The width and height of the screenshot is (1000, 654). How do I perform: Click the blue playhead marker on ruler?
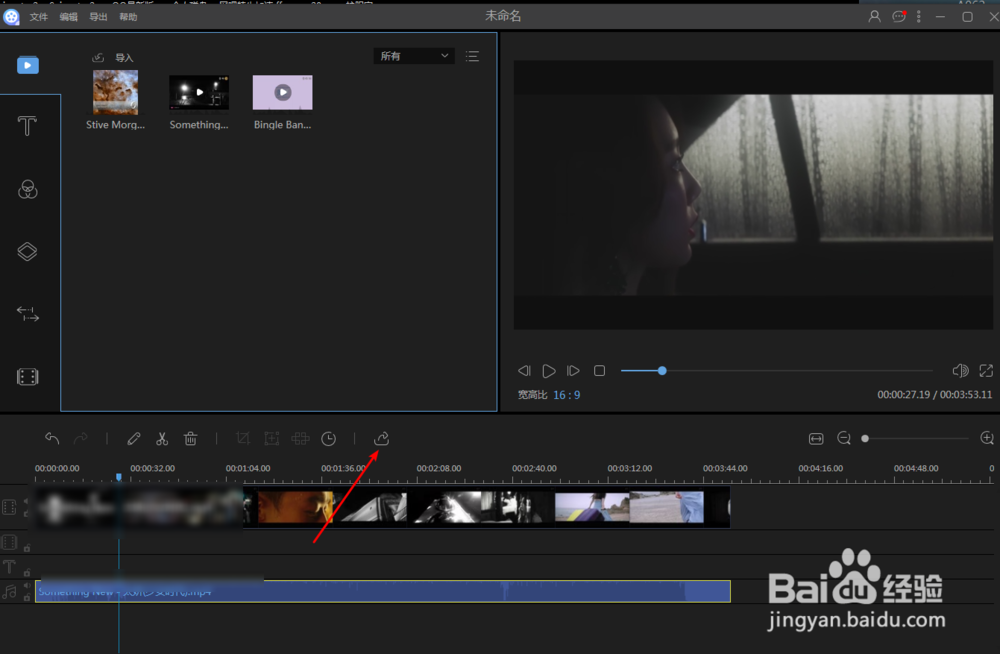click(x=119, y=477)
